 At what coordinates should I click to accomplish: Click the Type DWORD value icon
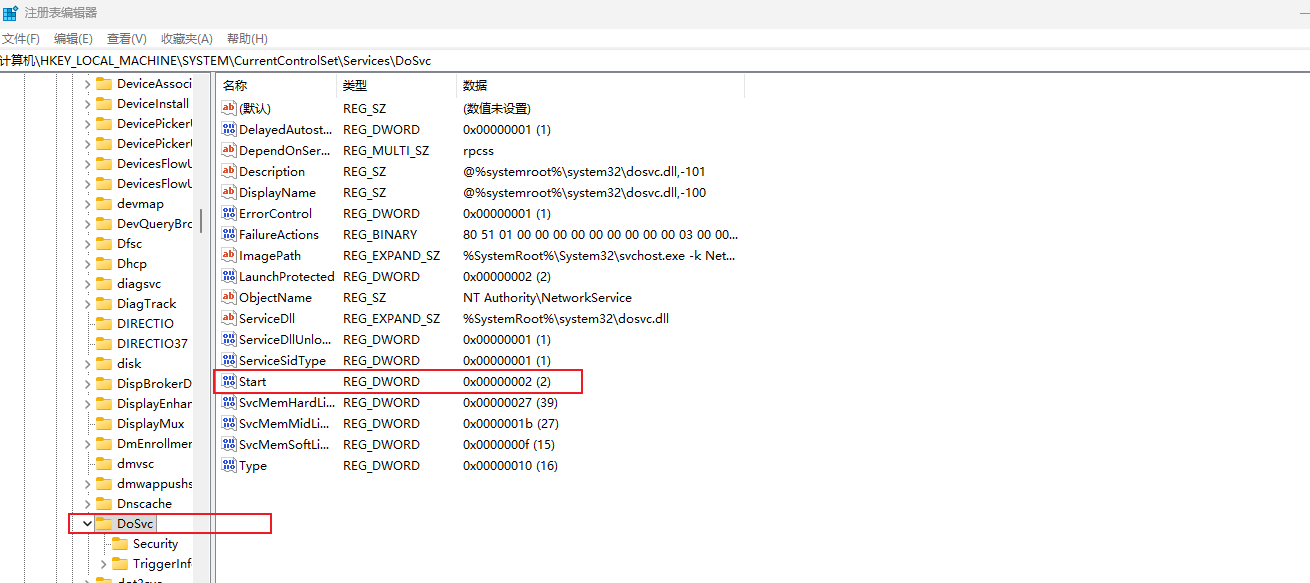pos(229,465)
